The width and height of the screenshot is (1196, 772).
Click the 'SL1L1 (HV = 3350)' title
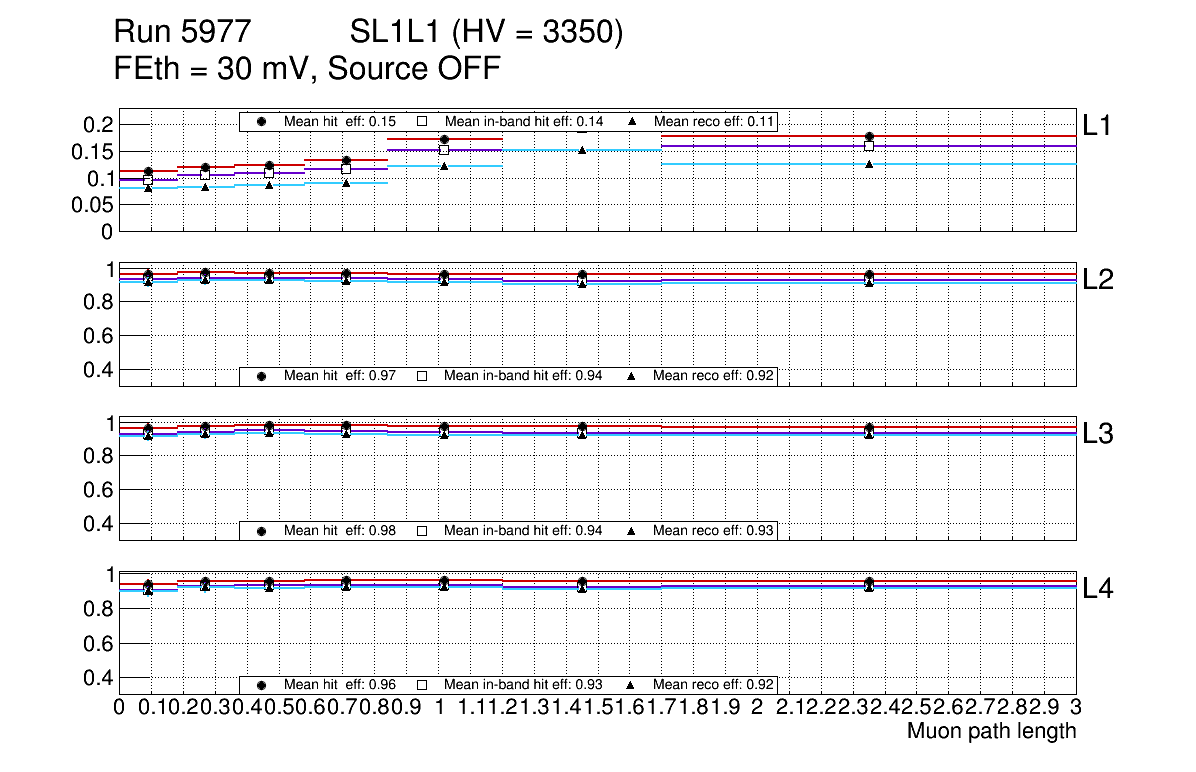[x=487, y=33]
